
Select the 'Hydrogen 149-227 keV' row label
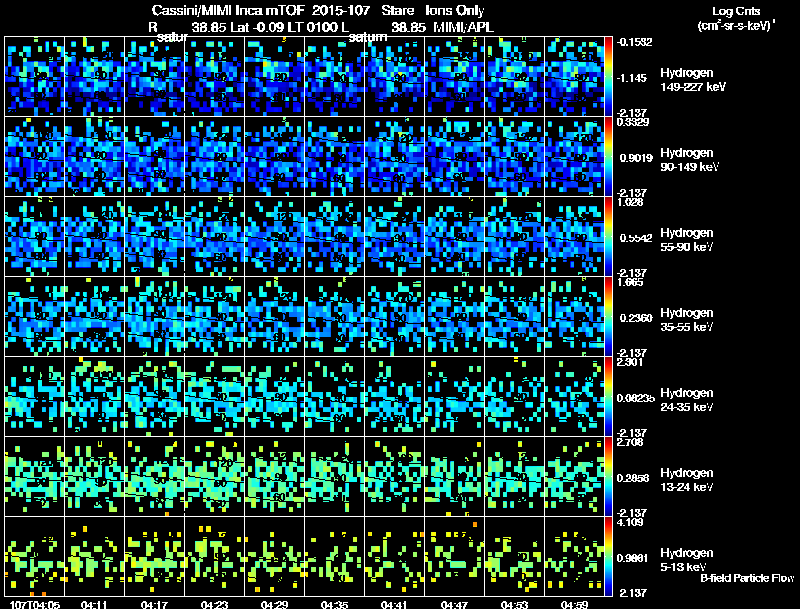tap(692, 80)
